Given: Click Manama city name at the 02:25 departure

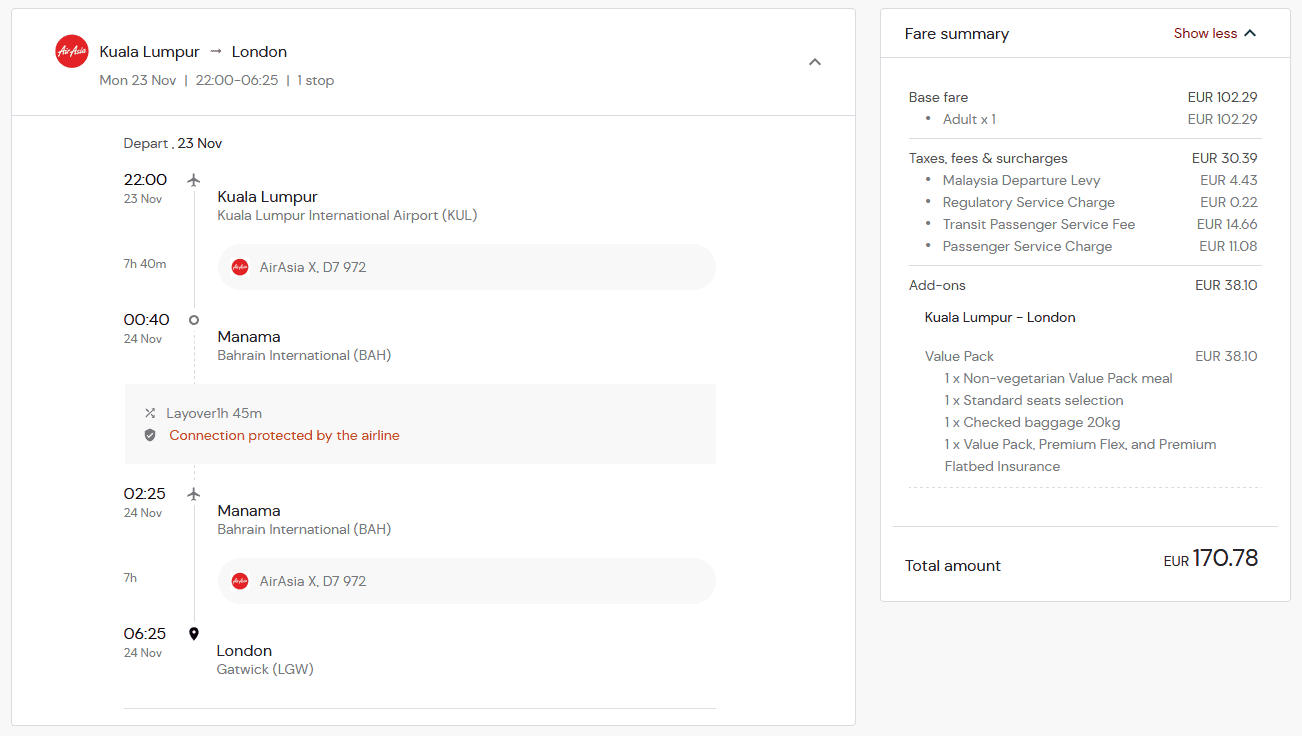Looking at the screenshot, I should pos(249,511).
